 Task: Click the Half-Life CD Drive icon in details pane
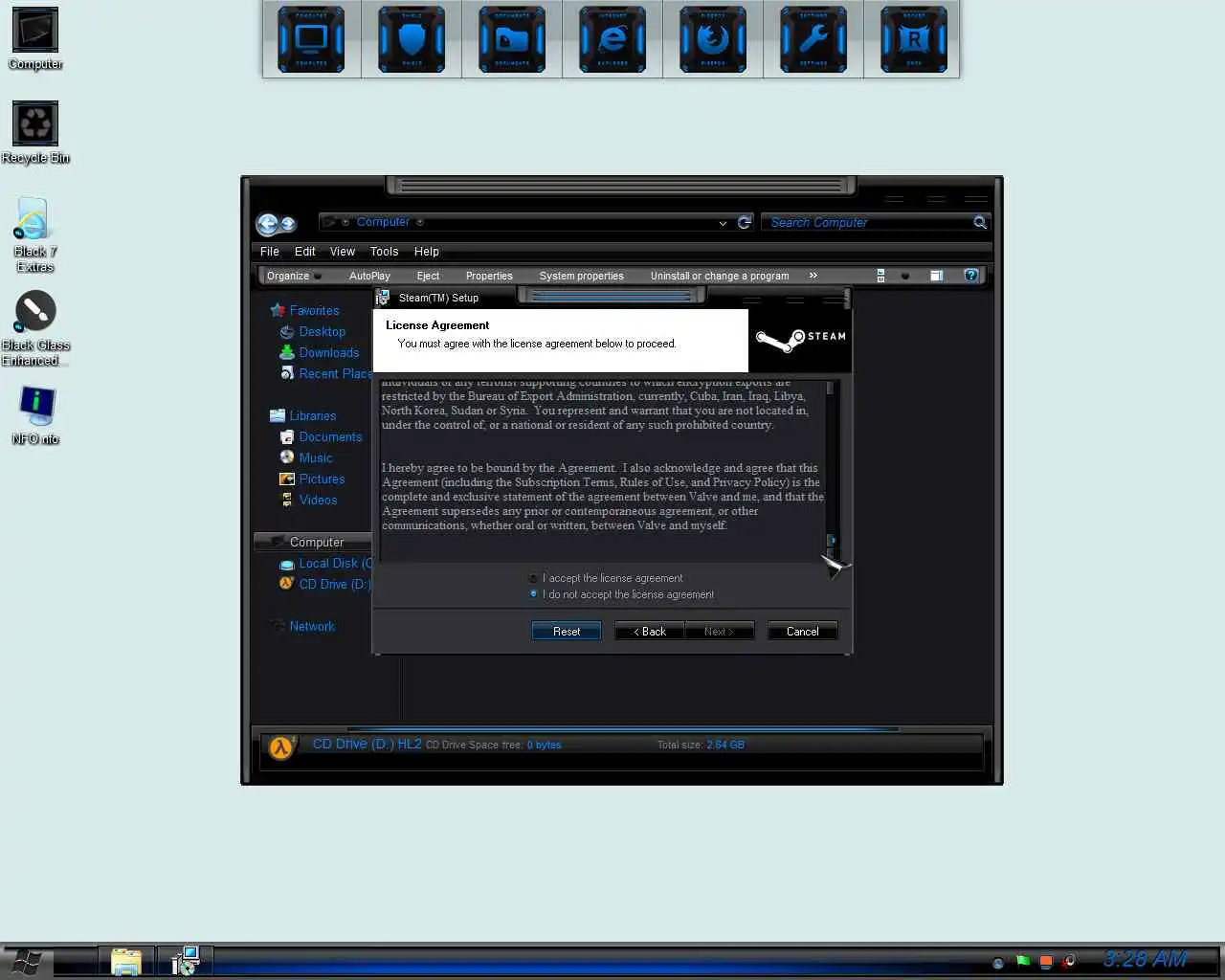(281, 747)
